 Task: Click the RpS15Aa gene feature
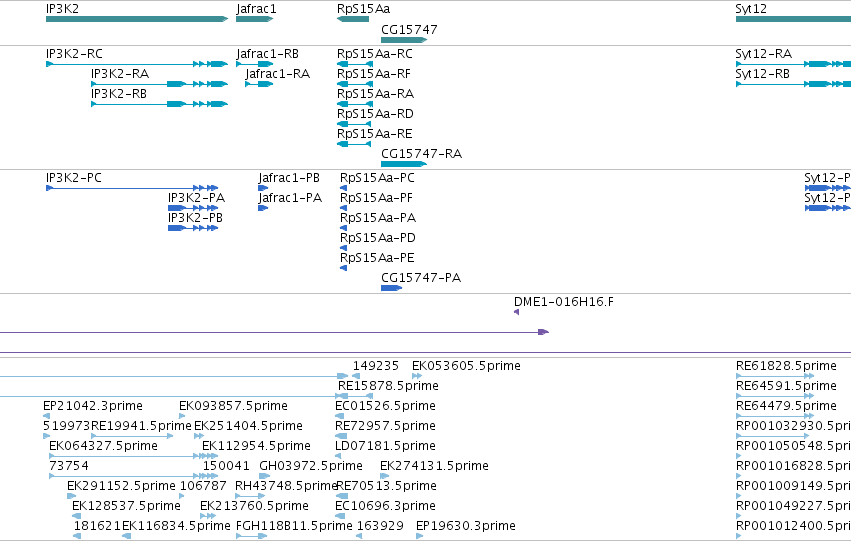pos(353,19)
